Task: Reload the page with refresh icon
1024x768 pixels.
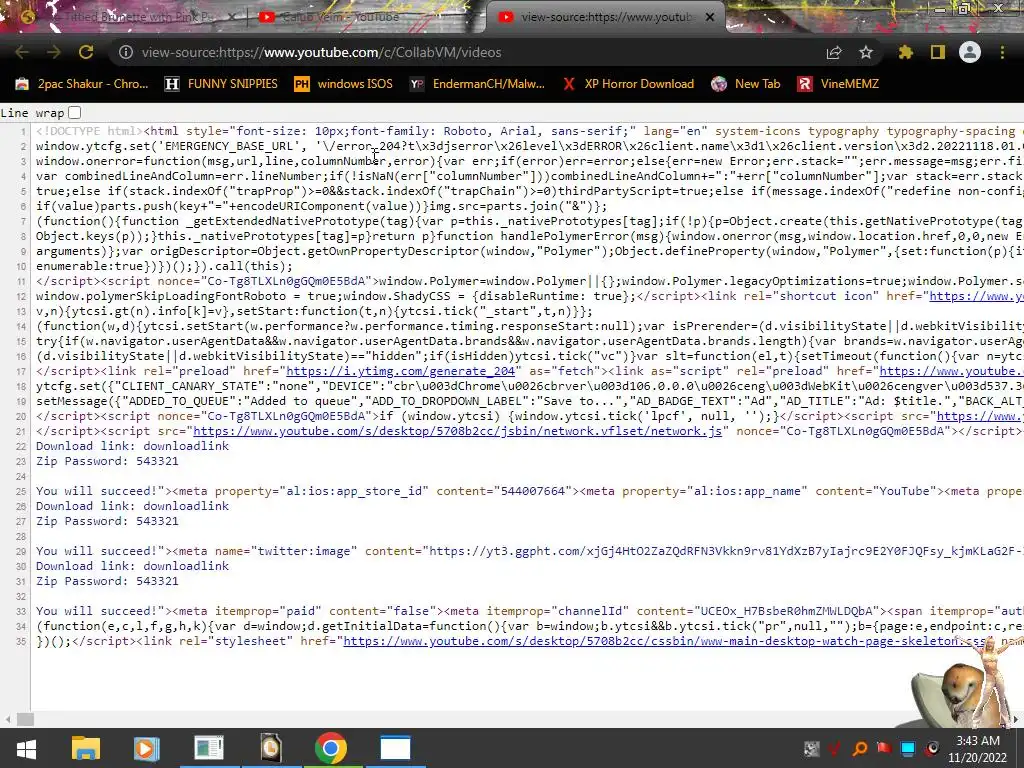Action: click(x=86, y=52)
